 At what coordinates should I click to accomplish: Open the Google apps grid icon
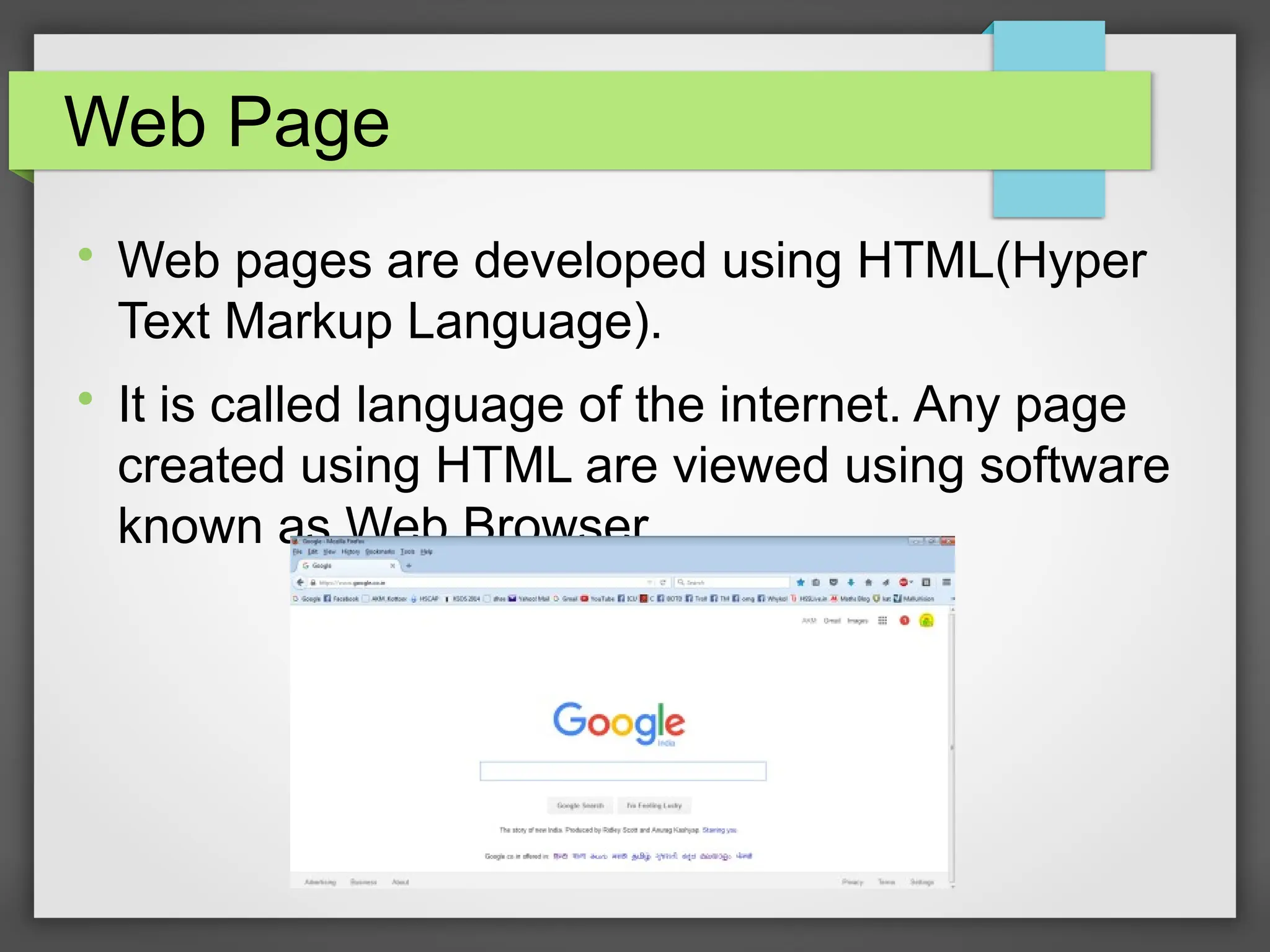(882, 620)
